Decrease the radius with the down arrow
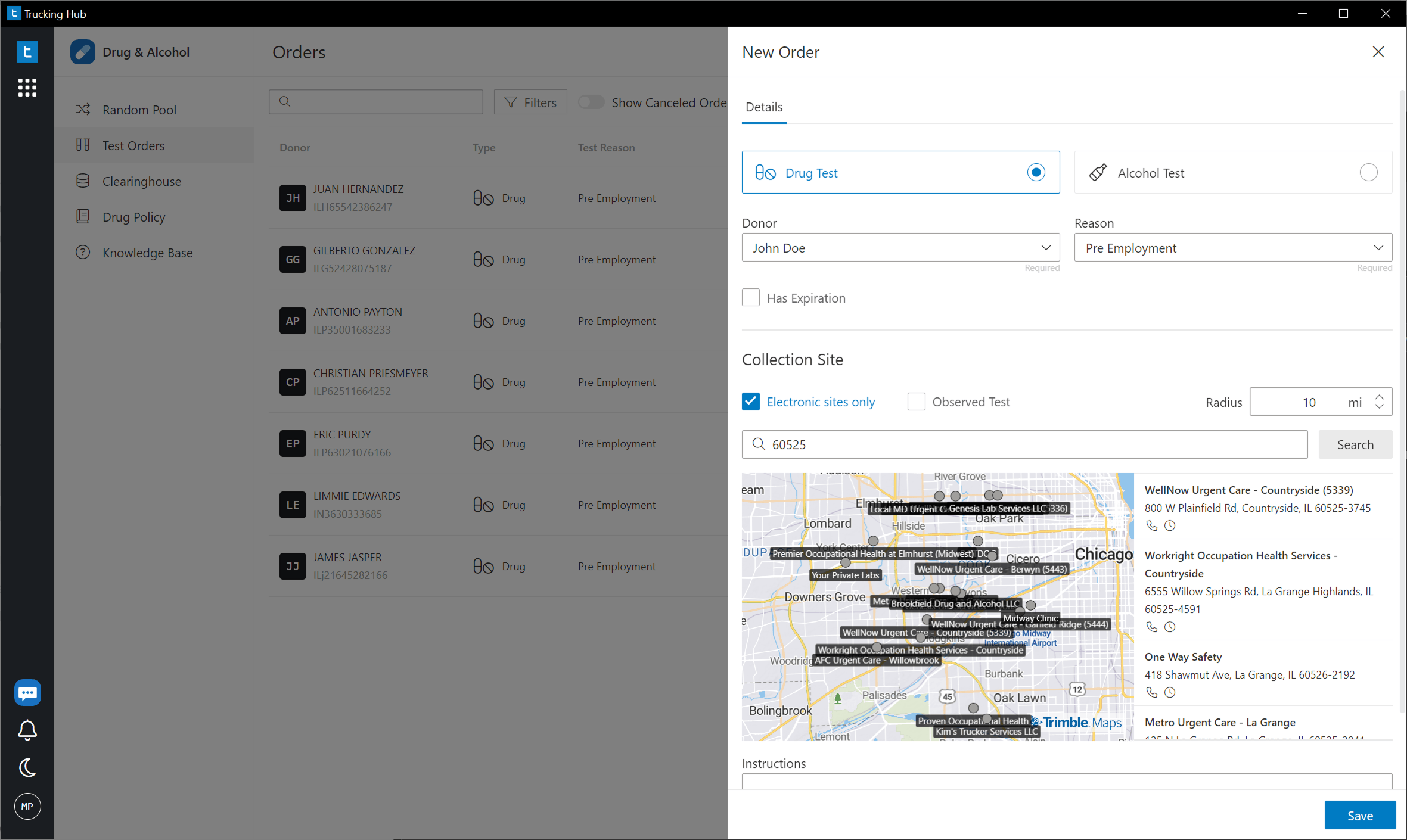The width and height of the screenshot is (1407, 840). pyautogui.click(x=1379, y=407)
